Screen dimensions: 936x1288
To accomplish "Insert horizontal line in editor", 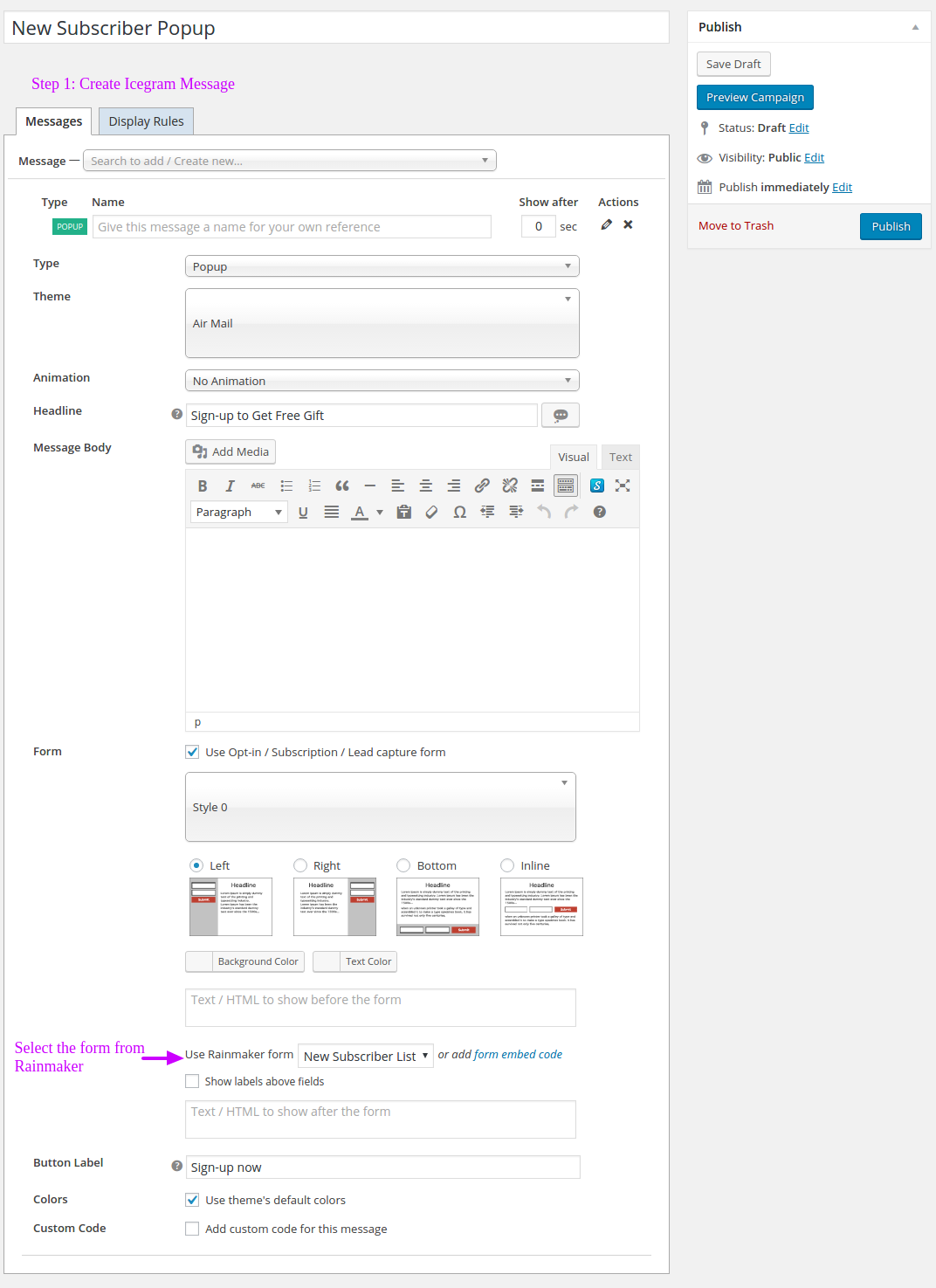I will coord(370,486).
